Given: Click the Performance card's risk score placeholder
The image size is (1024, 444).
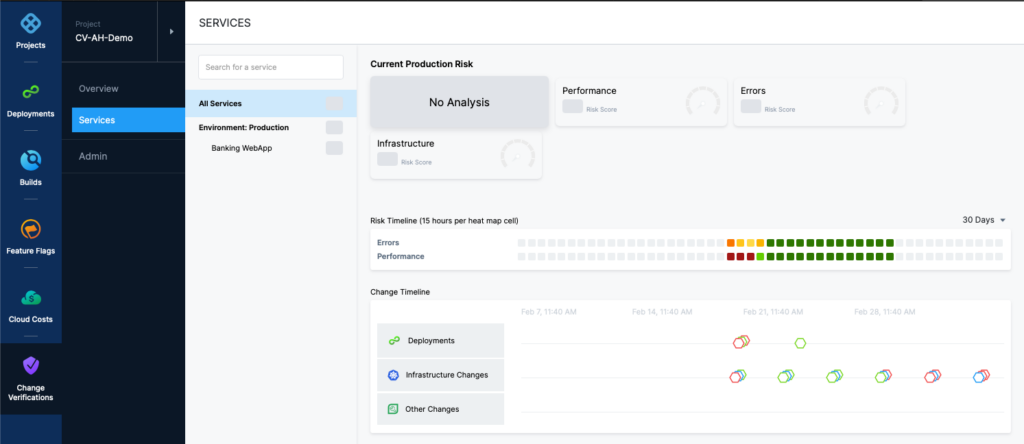Looking at the screenshot, I should click(572, 106).
